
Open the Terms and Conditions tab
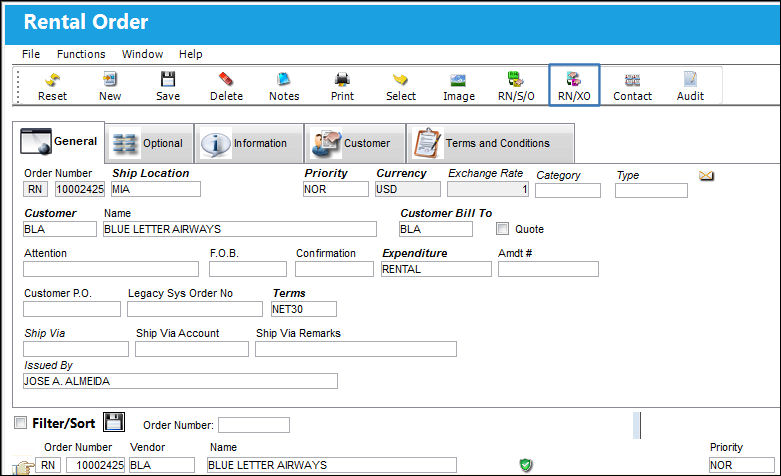(491, 143)
